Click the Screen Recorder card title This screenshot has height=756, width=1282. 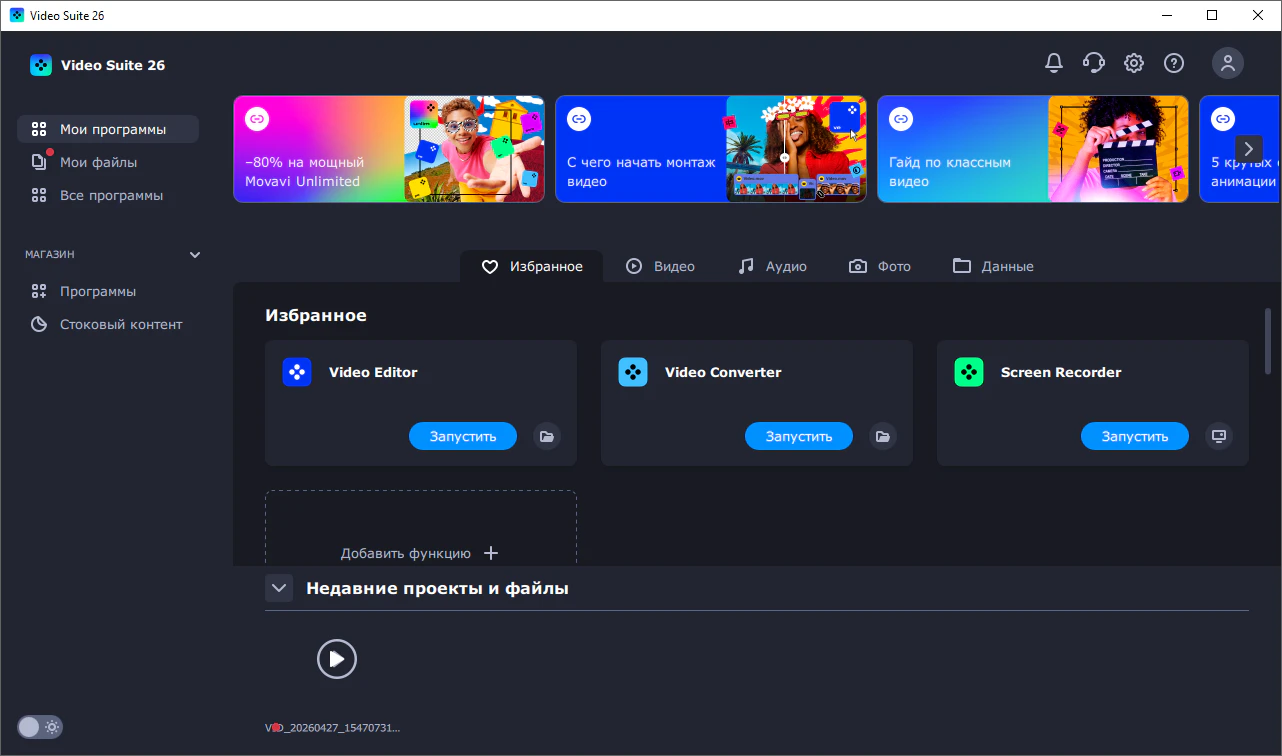pos(1061,372)
